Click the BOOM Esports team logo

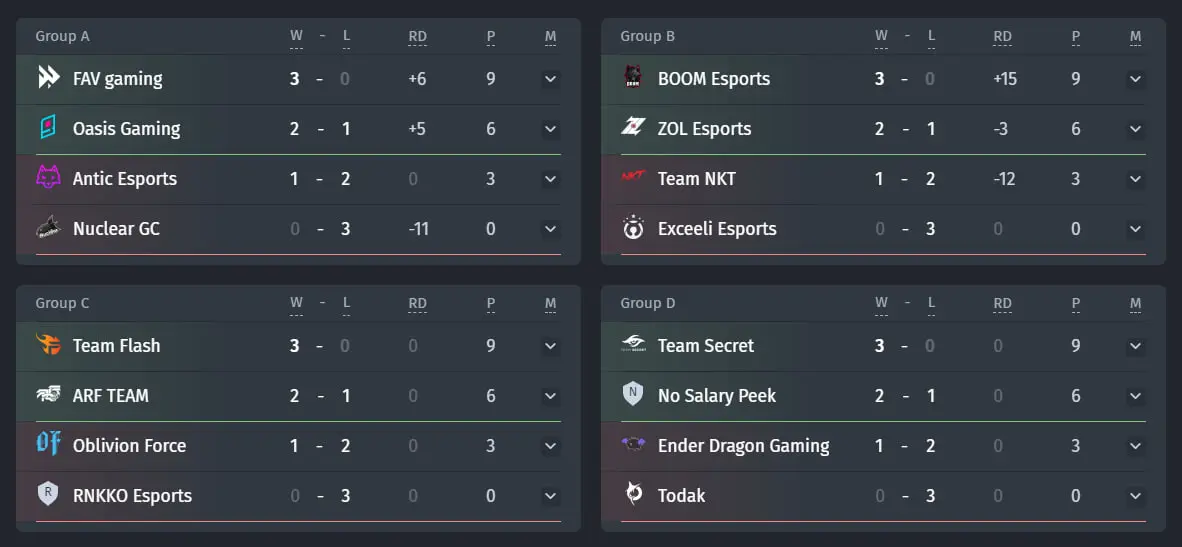click(x=633, y=78)
